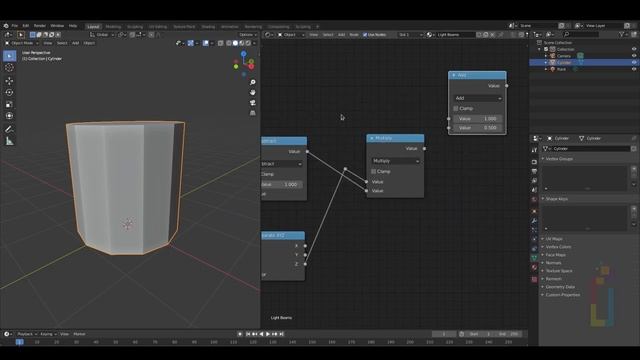Open the Edit menu
This screenshot has width=640, height=360.
tap(26, 26)
